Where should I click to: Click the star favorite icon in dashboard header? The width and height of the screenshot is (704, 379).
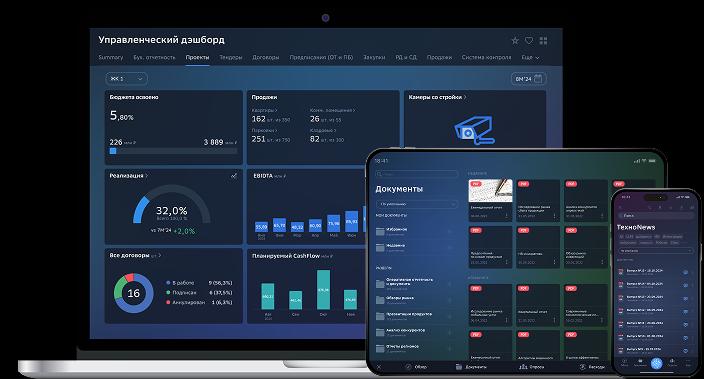[x=515, y=41]
